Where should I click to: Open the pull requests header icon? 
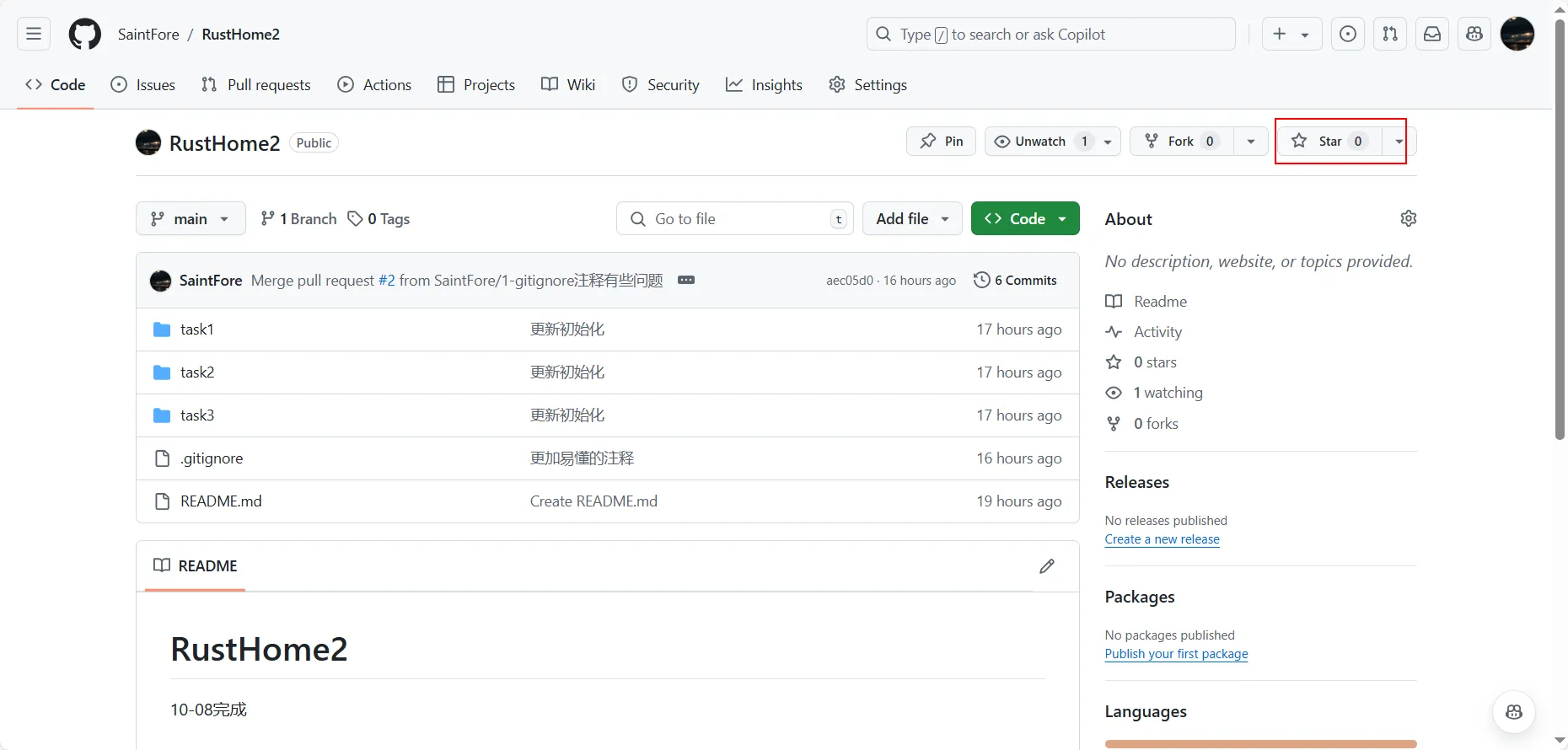[1390, 35]
